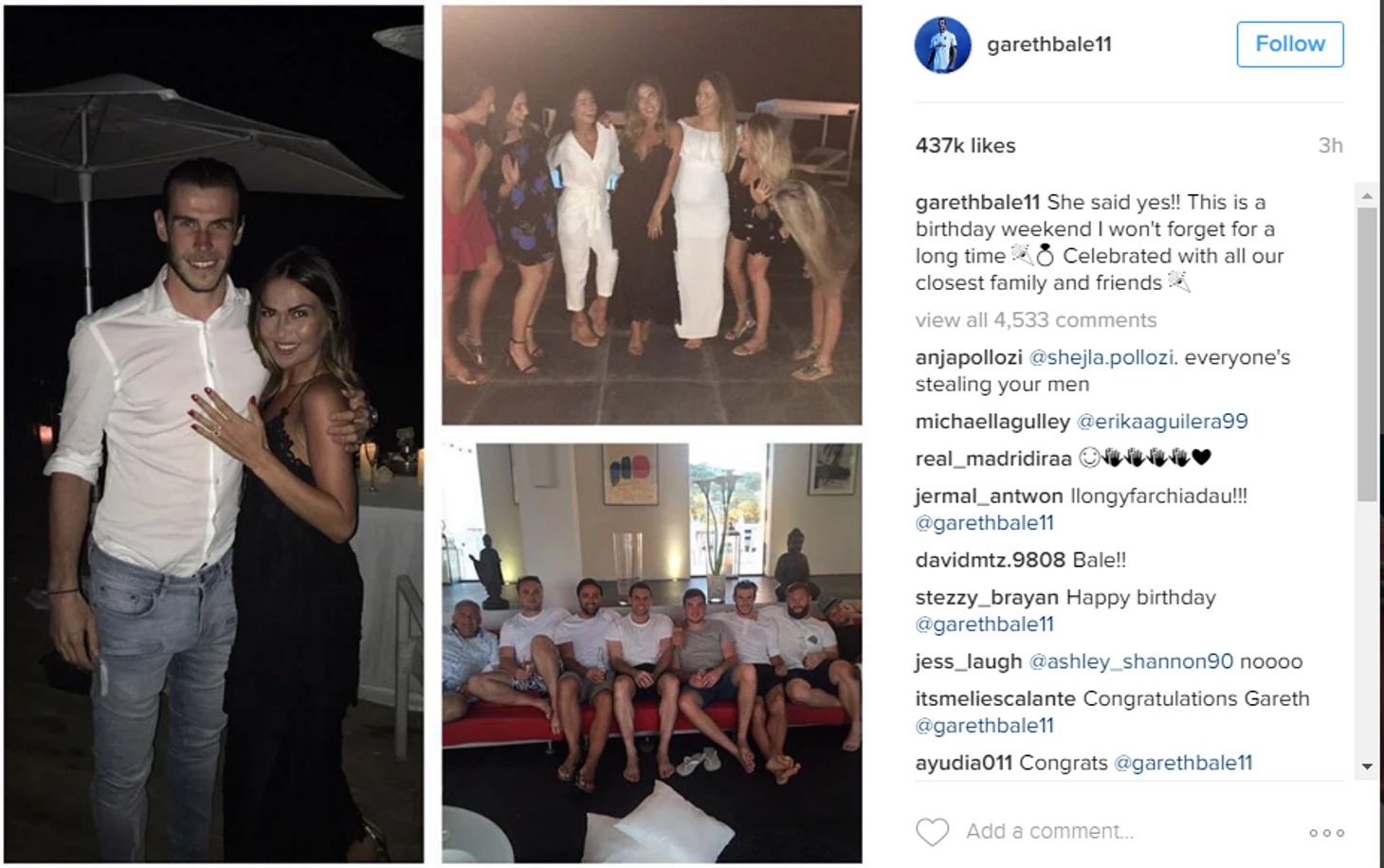The height and width of the screenshot is (868, 1384).
Task: Open real_madridiraa commenter profile
Action: click(x=993, y=459)
